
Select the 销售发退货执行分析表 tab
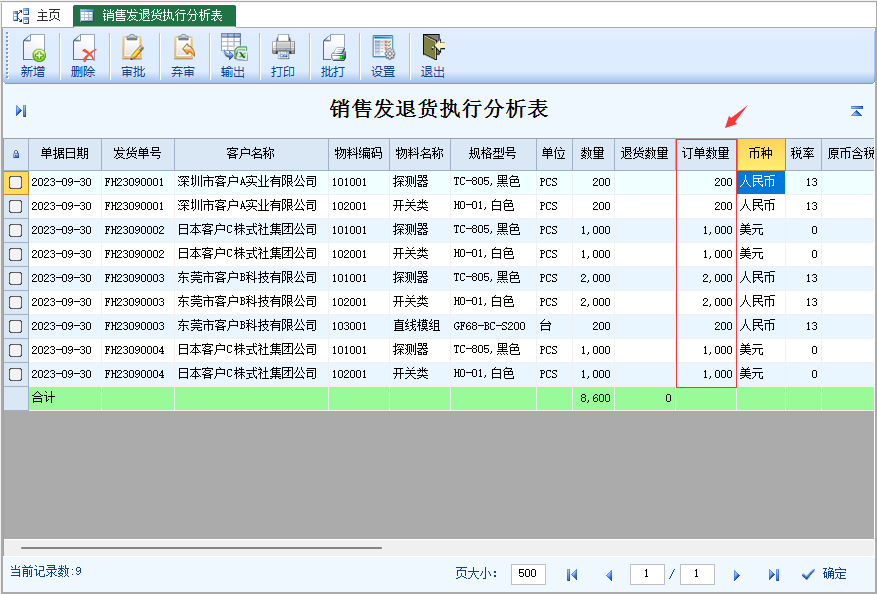(154, 15)
